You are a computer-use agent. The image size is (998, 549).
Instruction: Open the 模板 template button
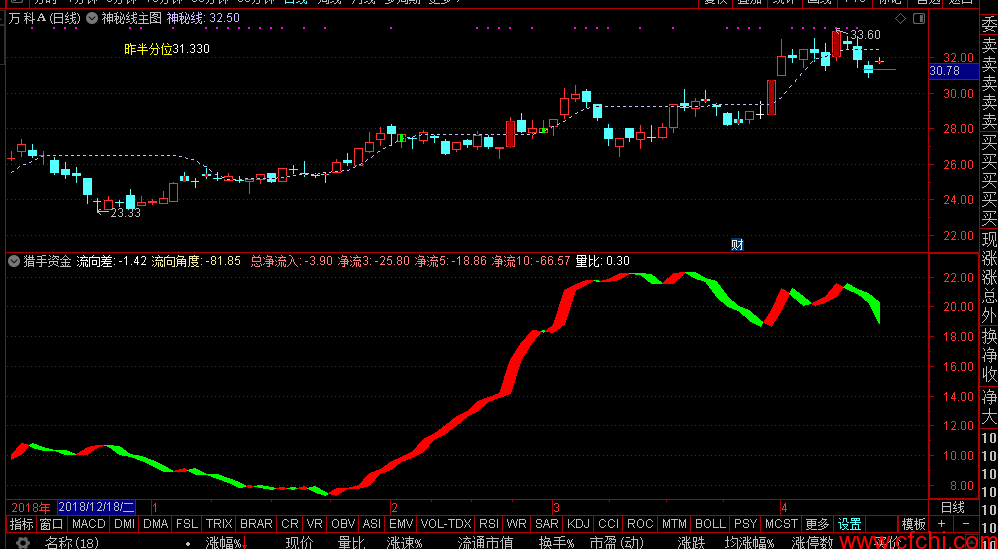(914, 524)
